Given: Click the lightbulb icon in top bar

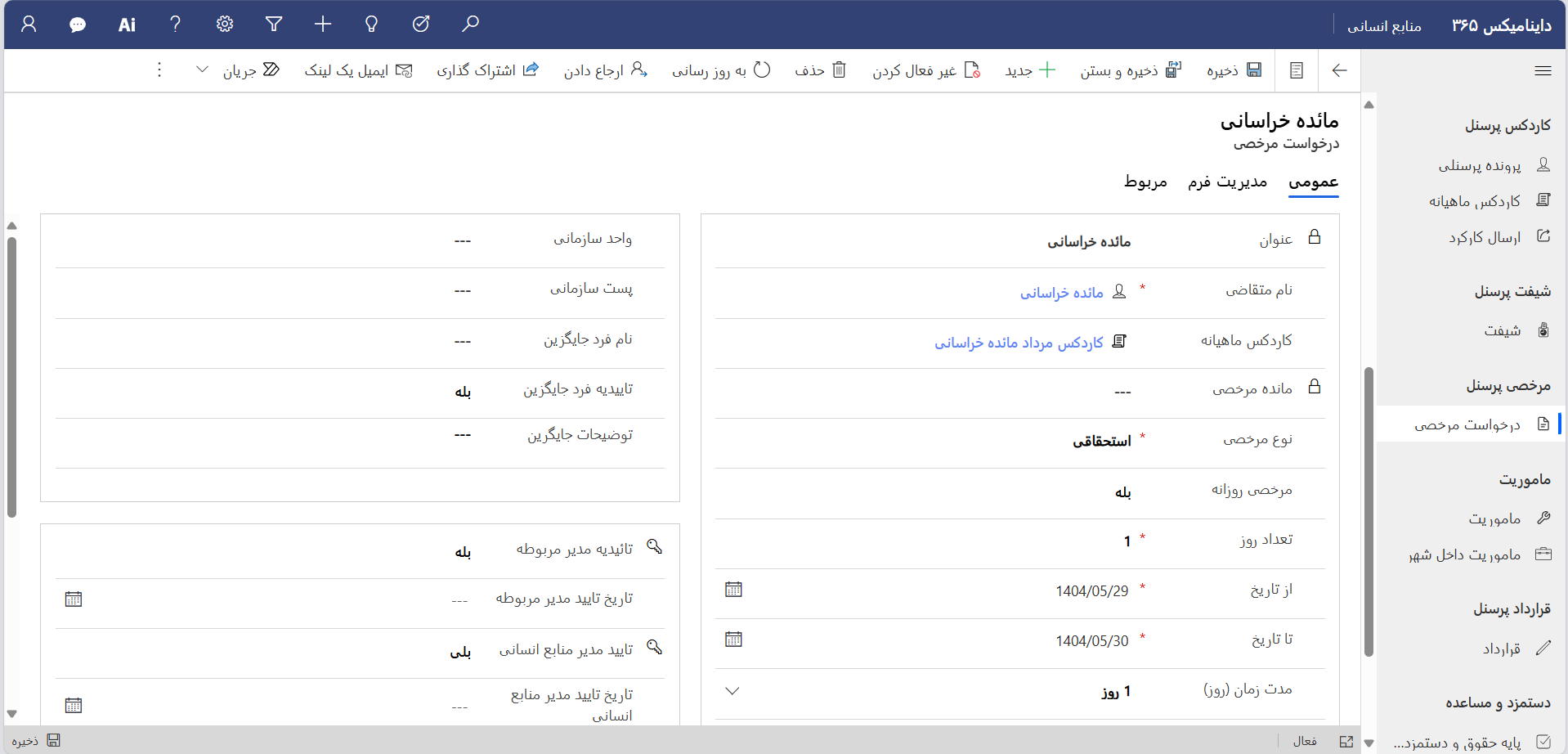Looking at the screenshot, I should (x=372, y=24).
